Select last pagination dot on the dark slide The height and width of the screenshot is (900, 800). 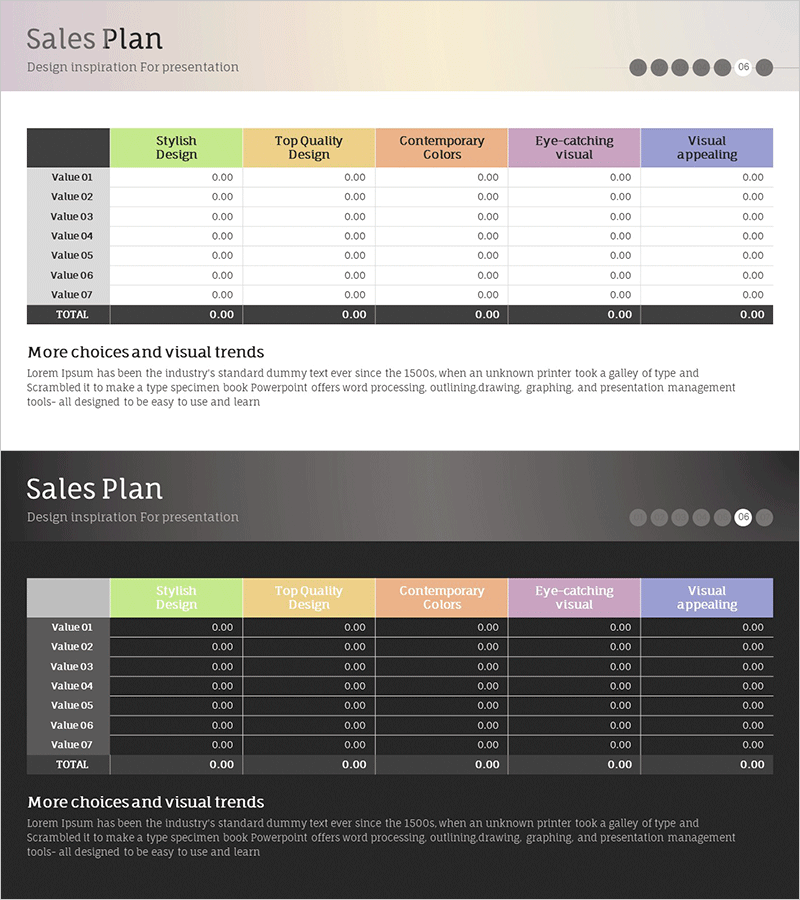pyautogui.click(x=764, y=517)
